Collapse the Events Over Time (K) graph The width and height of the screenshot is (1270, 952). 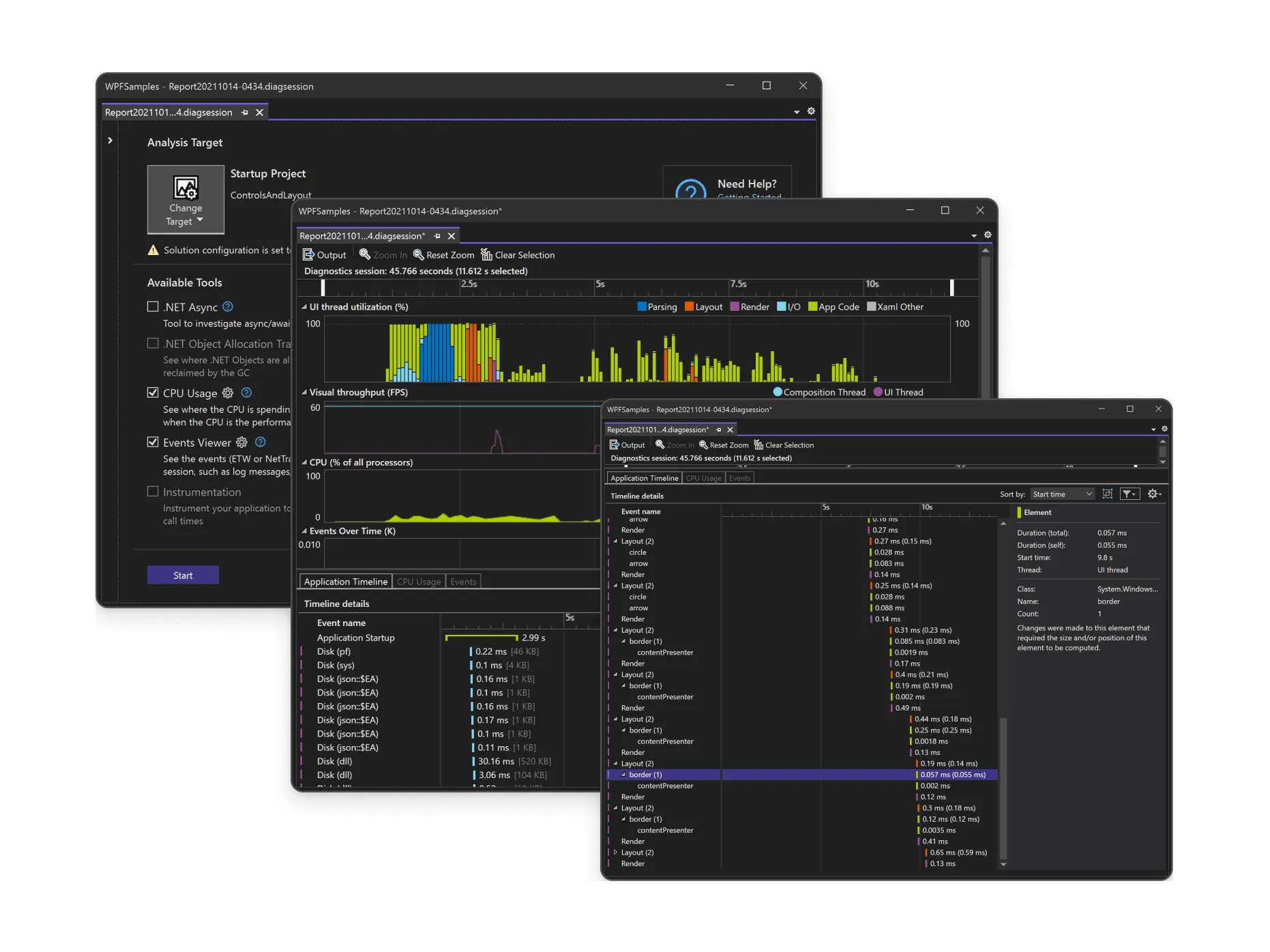[x=304, y=531]
